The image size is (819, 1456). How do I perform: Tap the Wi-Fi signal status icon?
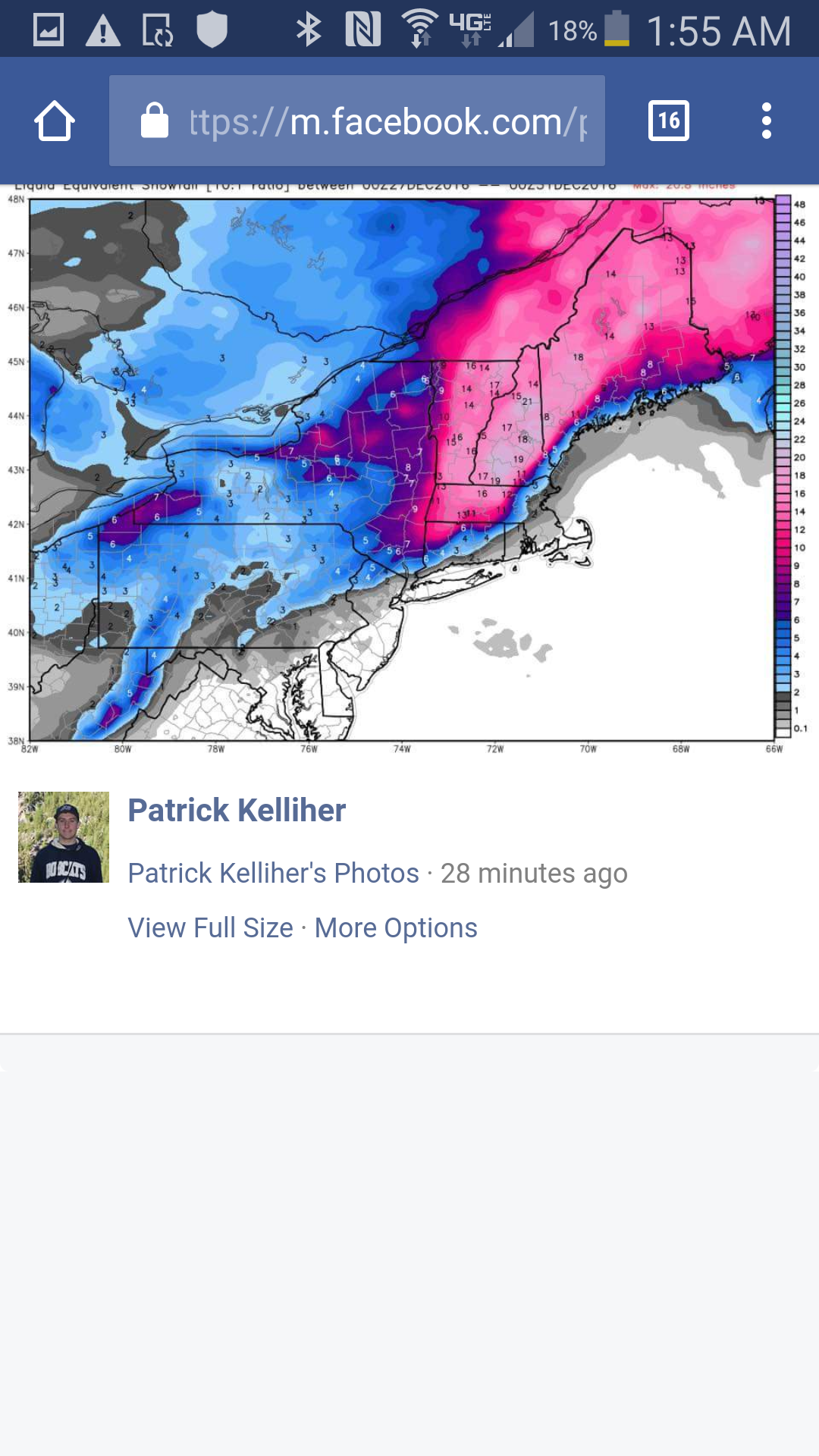[419, 30]
